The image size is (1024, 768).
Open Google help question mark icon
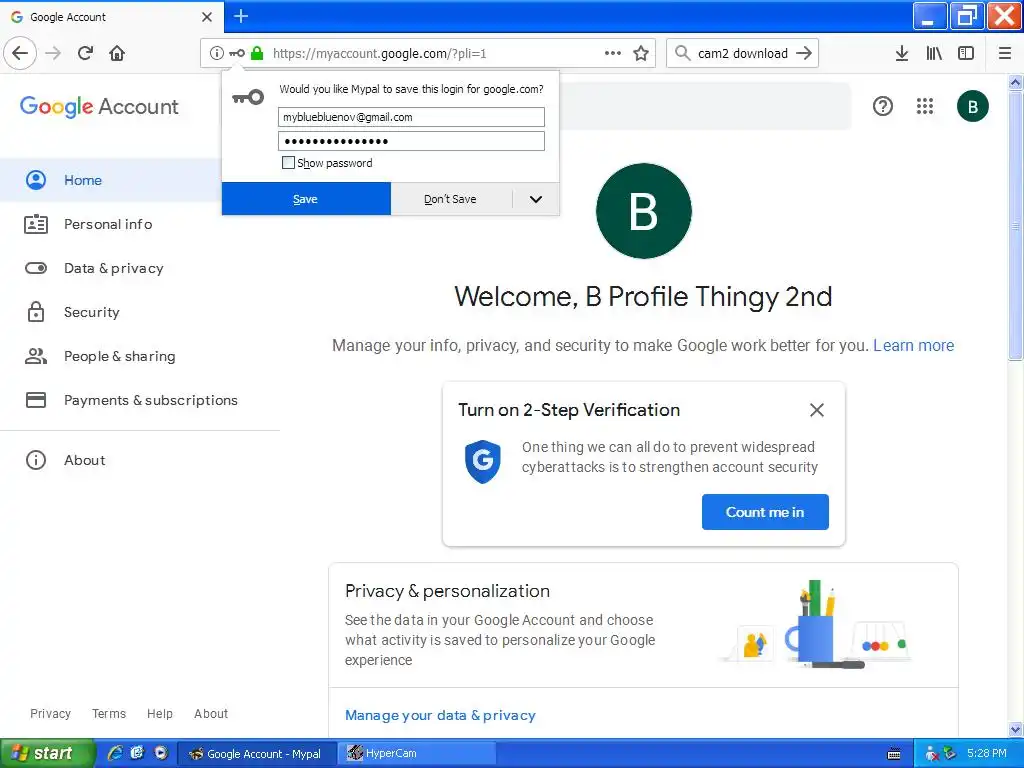click(882, 106)
